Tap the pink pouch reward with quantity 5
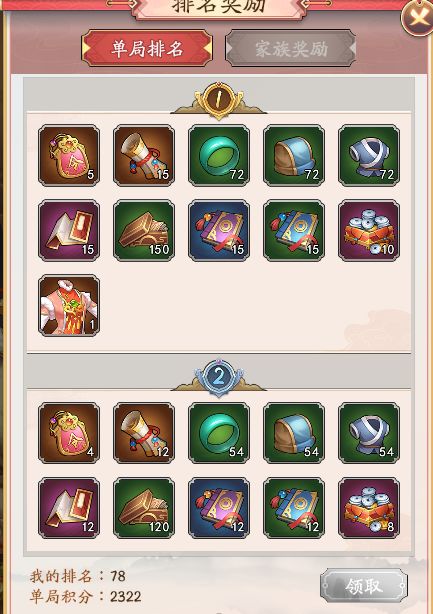 pyautogui.click(x=69, y=155)
